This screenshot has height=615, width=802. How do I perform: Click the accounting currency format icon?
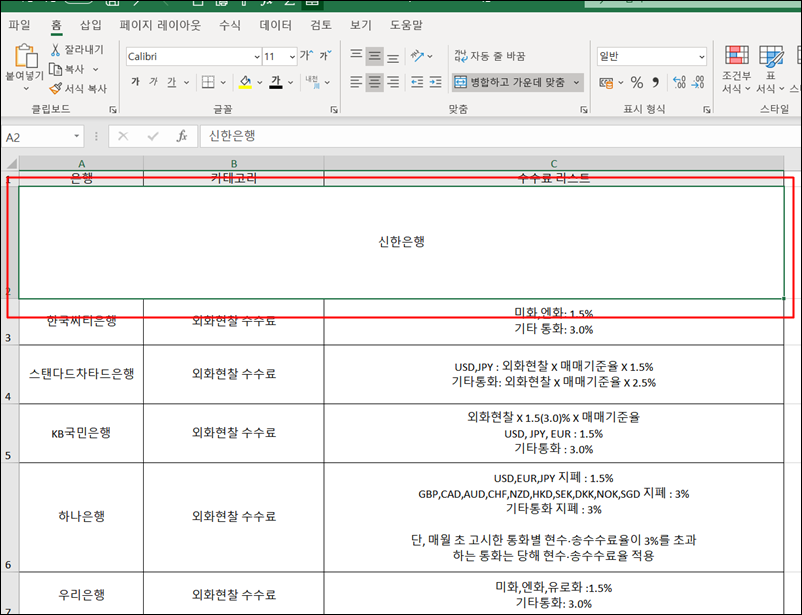[606, 82]
